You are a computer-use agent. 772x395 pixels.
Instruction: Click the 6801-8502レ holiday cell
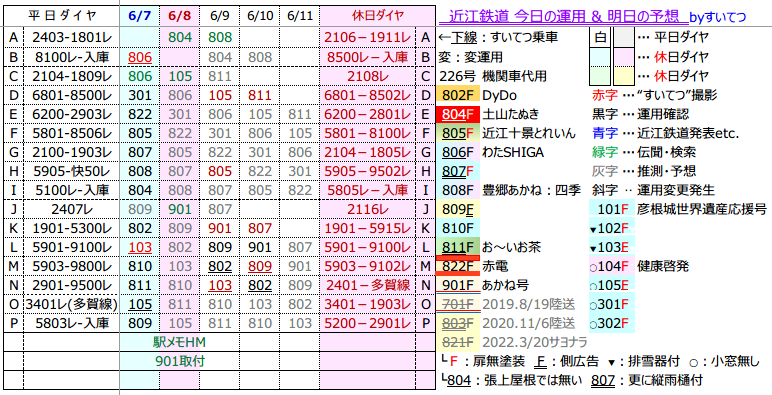click(368, 96)
